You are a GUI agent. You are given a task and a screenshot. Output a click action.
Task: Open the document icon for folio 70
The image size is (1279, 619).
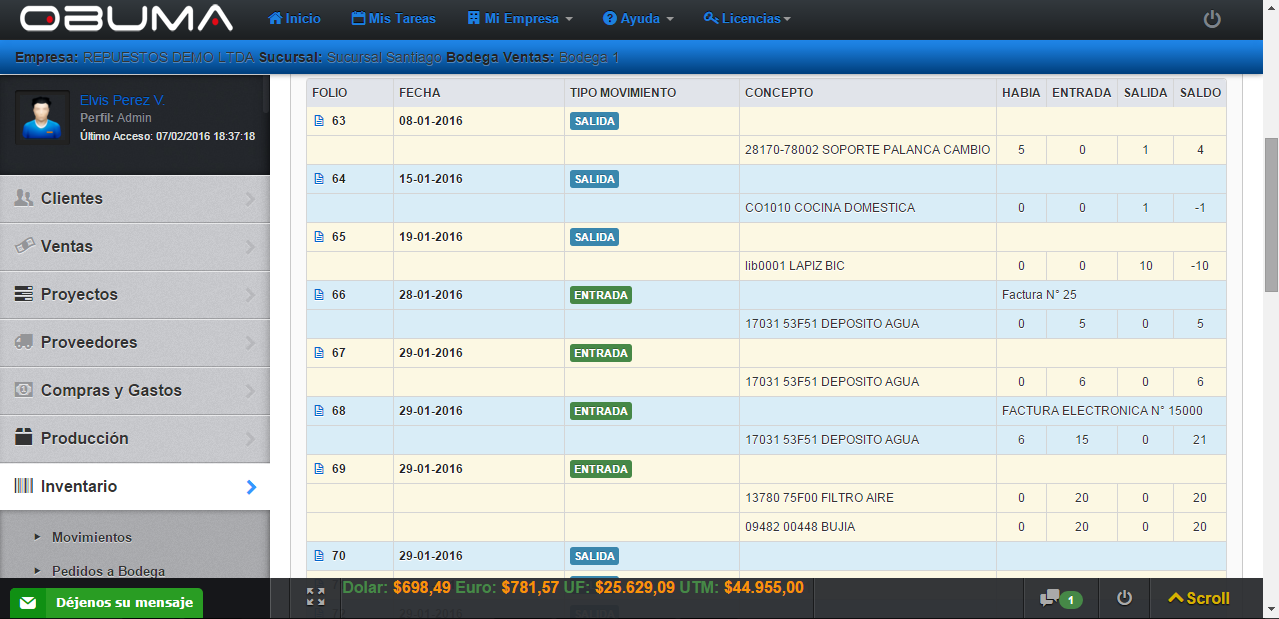pos(319,556)
